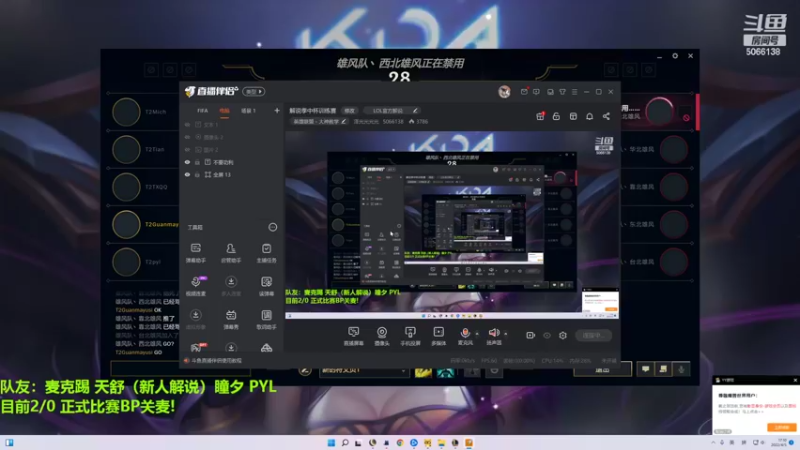Open the gift box icon with red badge

(x=540, y=116)
